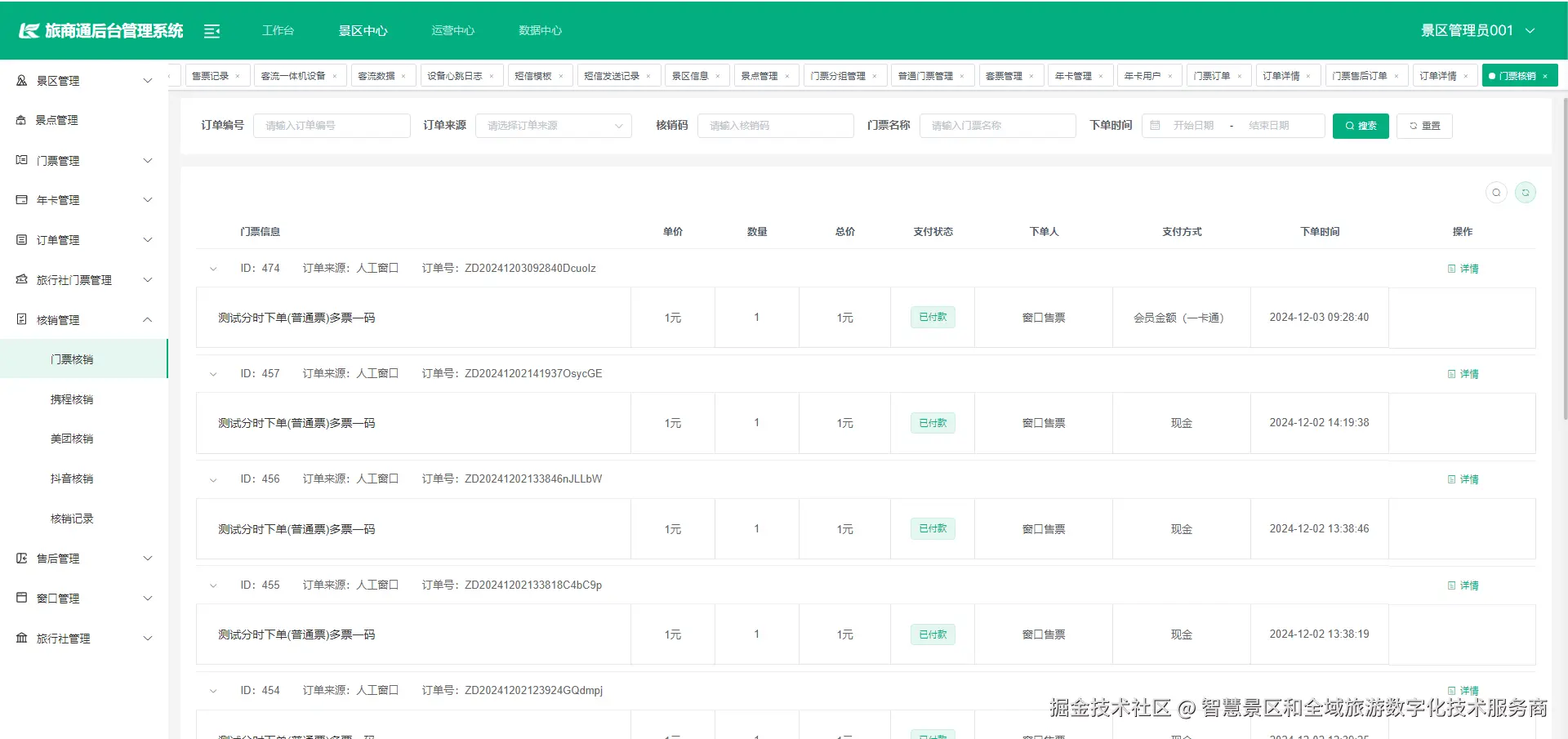Click the 订单编号 input field
This screenshot has height=739, width=1568.
[332, 125]
